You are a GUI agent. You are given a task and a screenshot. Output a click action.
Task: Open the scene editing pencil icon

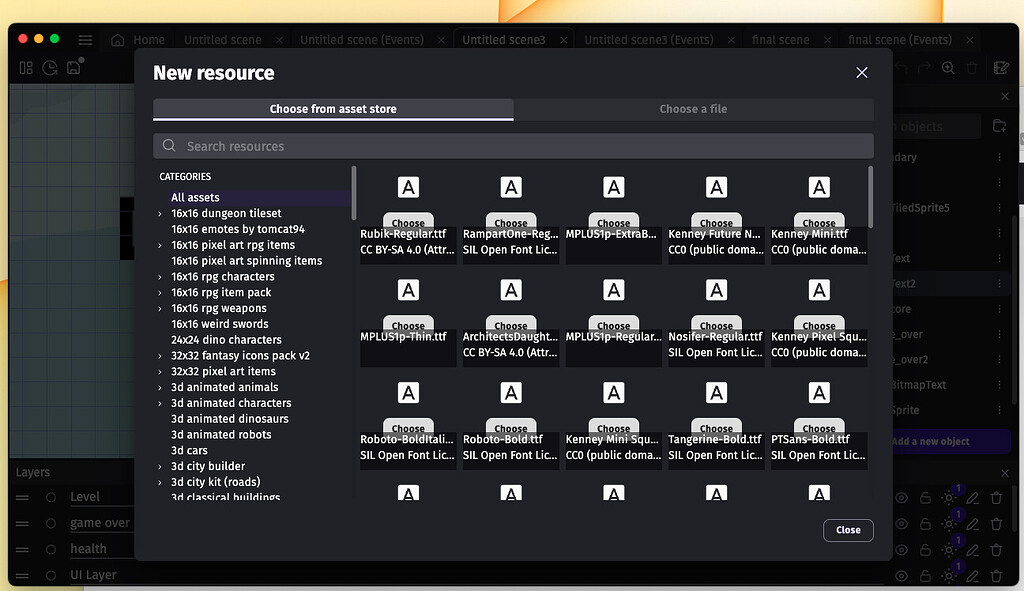tap(1000, 68)
